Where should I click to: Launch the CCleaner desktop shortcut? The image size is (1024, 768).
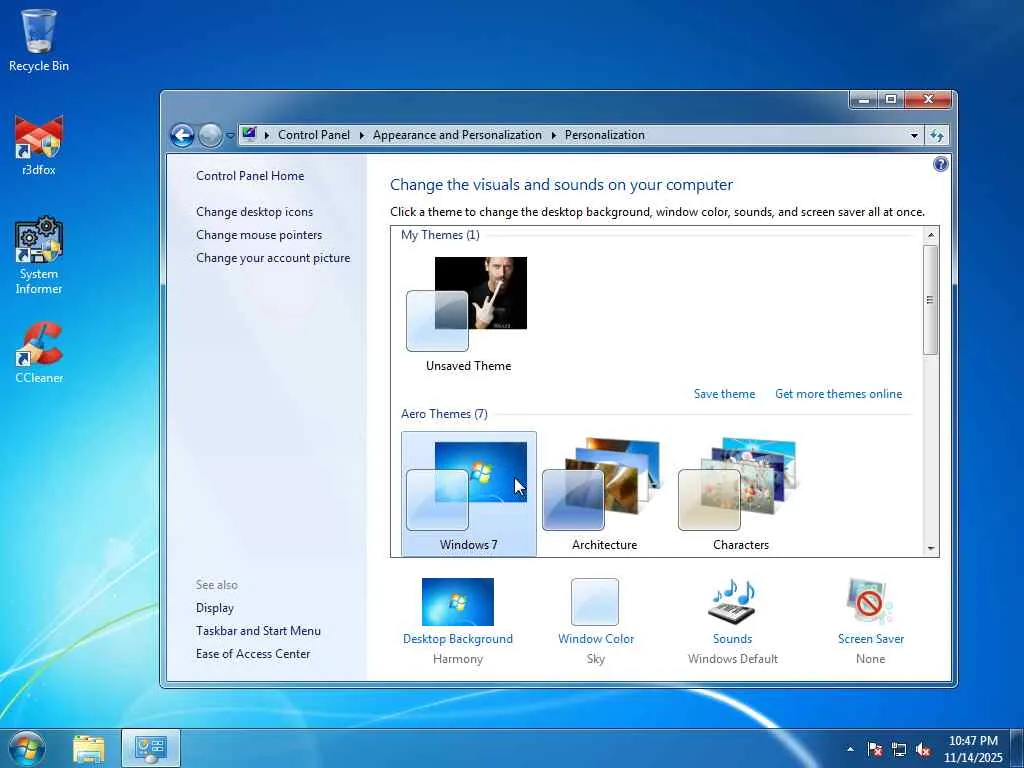39,353
